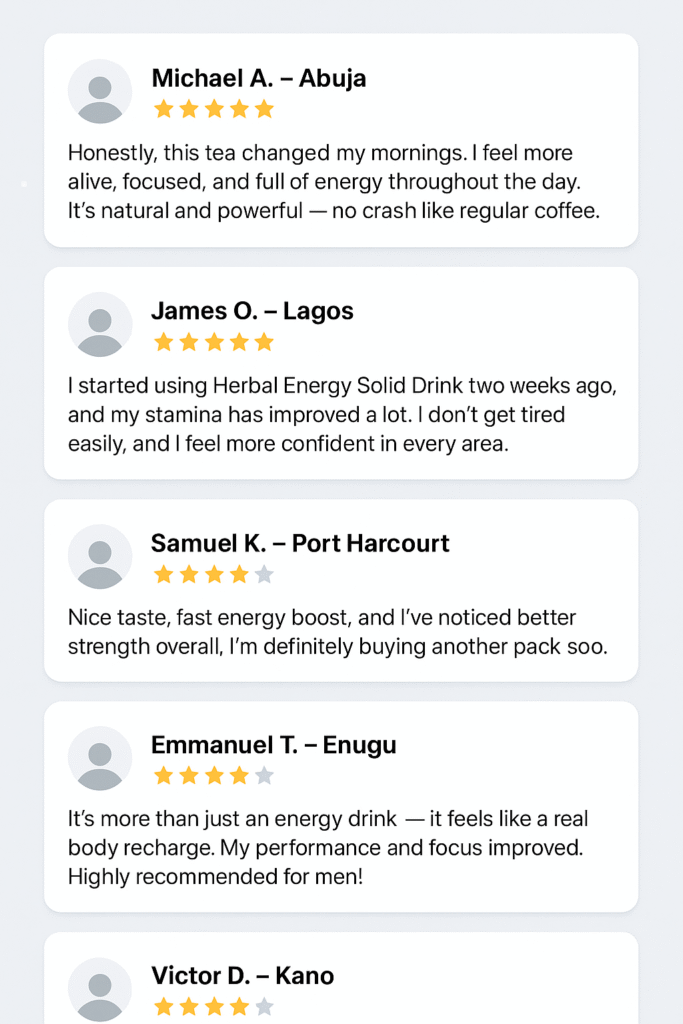
Task: Click Samuel's review text about nice taste
Action: (336, 632)
